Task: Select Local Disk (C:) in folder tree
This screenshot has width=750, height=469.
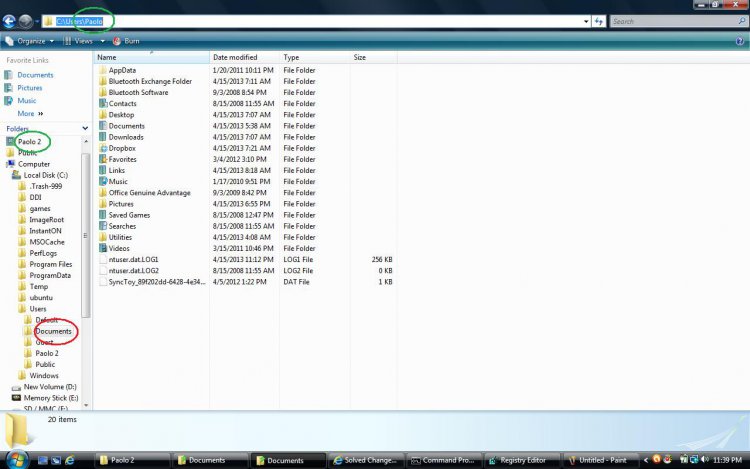Action: (x=45, y=175)
